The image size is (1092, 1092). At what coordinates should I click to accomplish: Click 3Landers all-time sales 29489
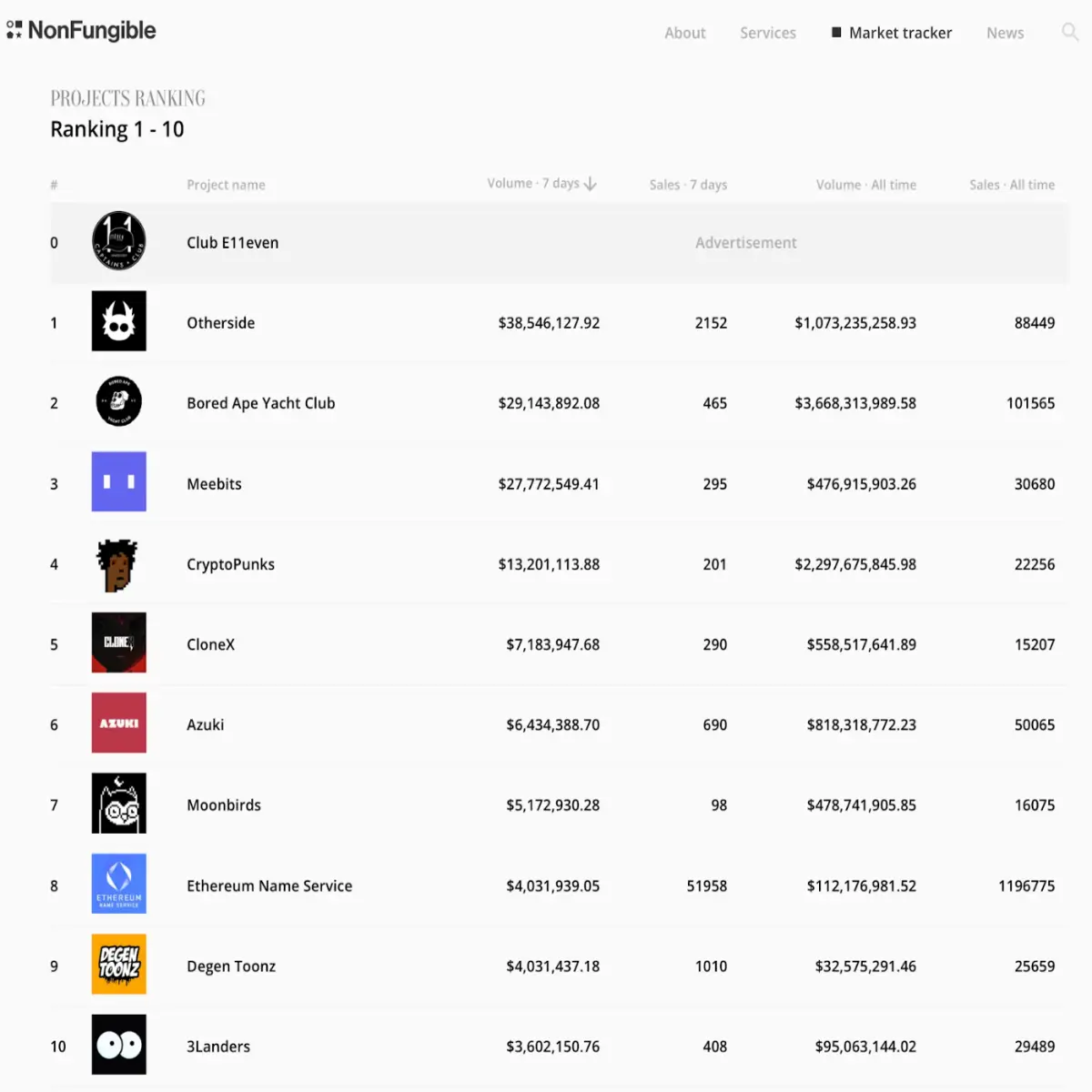tap(1035, 1046)
